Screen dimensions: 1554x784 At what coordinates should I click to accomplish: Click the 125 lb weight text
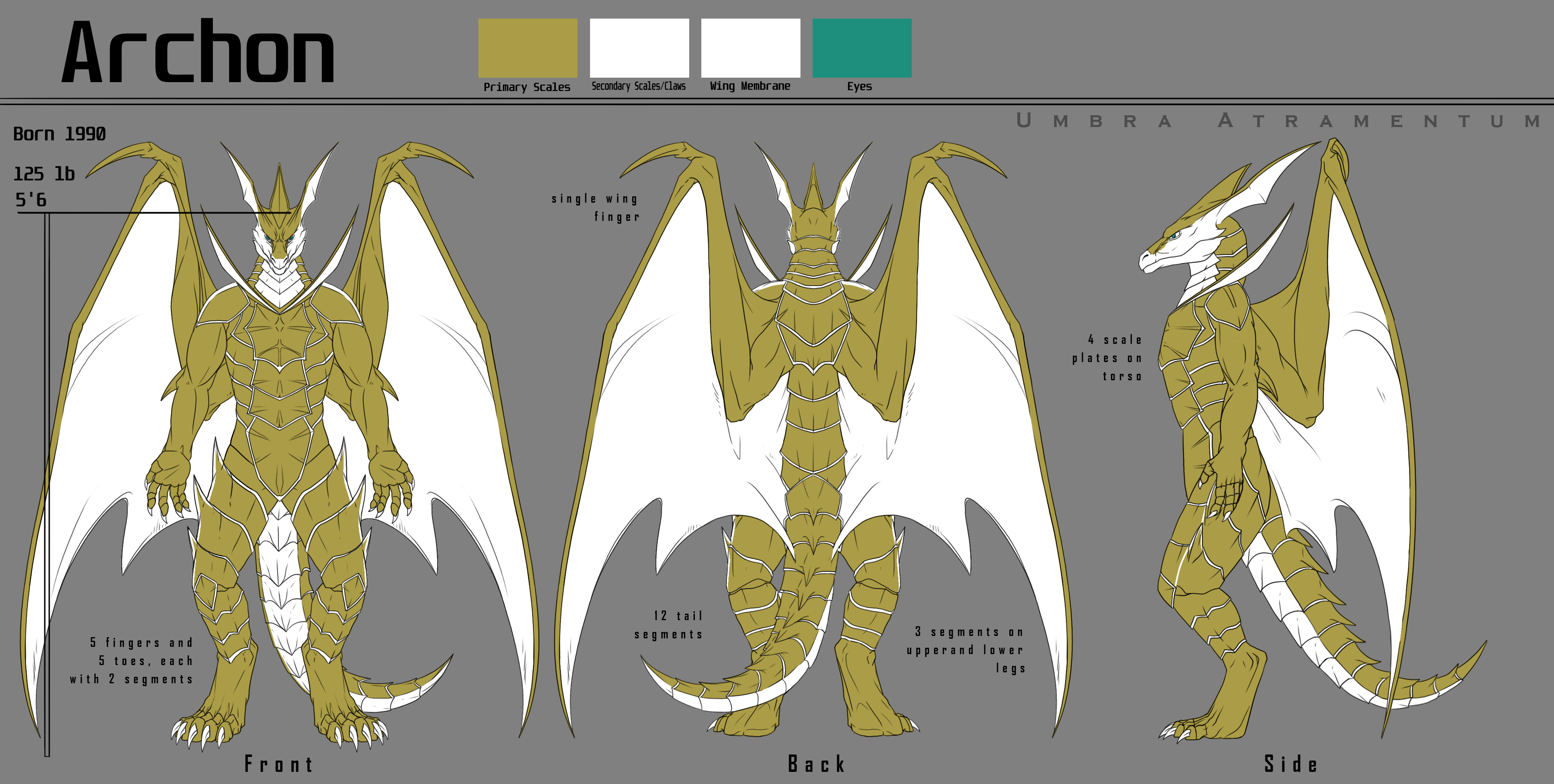pyautogui.click(x=44, y=174)
